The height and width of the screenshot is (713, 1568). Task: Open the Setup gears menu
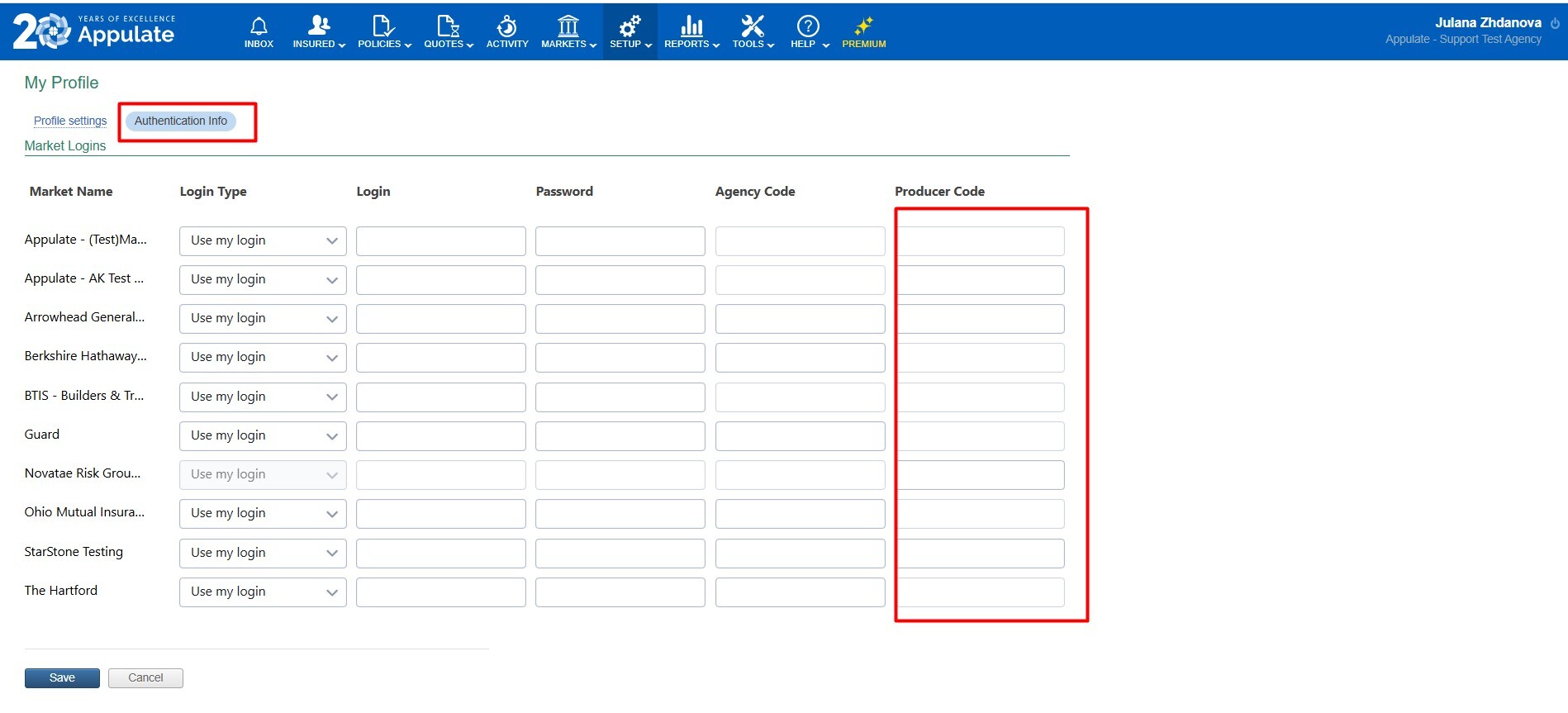630,26
